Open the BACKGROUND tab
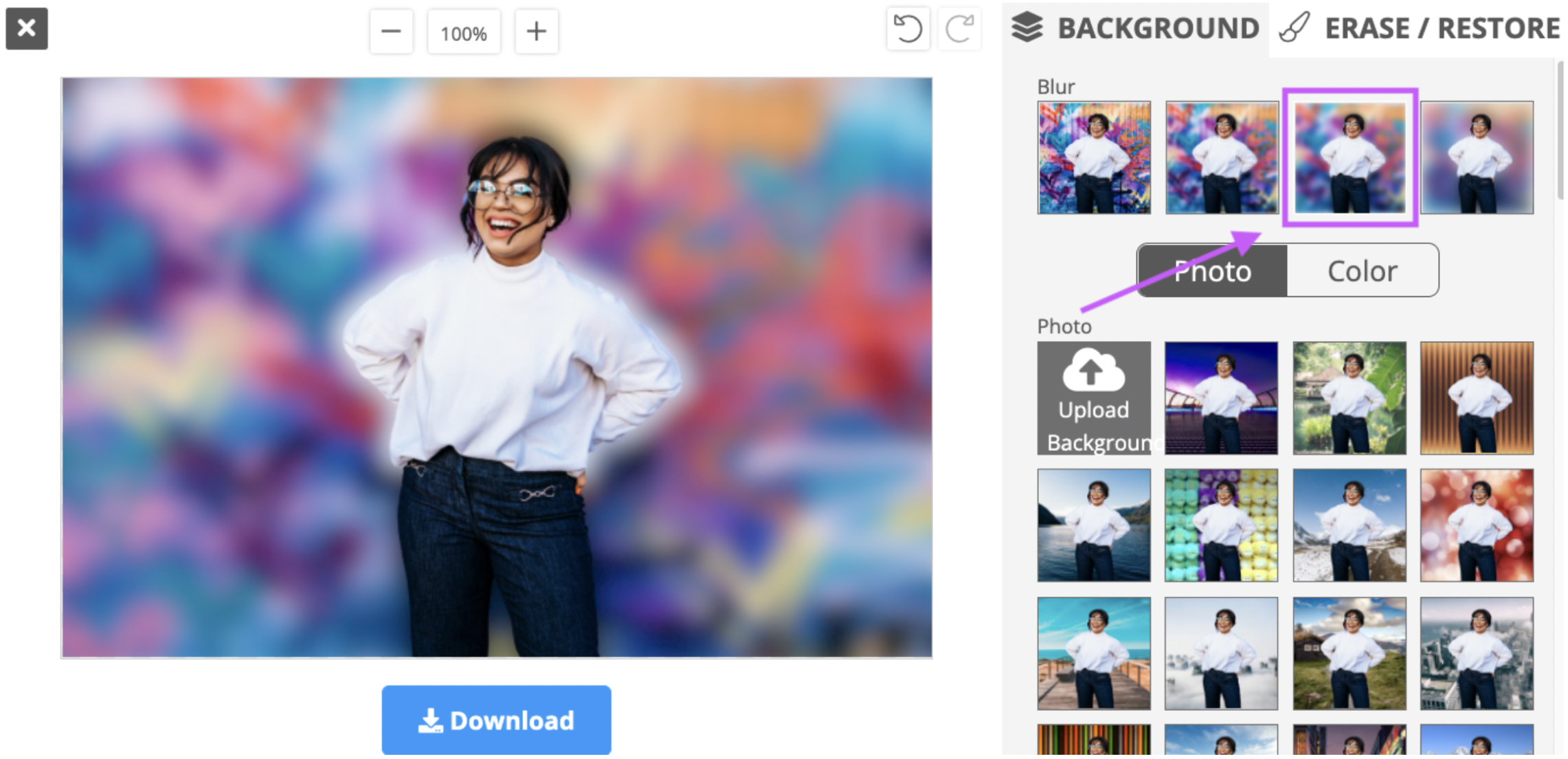 tap(1134, 29)
